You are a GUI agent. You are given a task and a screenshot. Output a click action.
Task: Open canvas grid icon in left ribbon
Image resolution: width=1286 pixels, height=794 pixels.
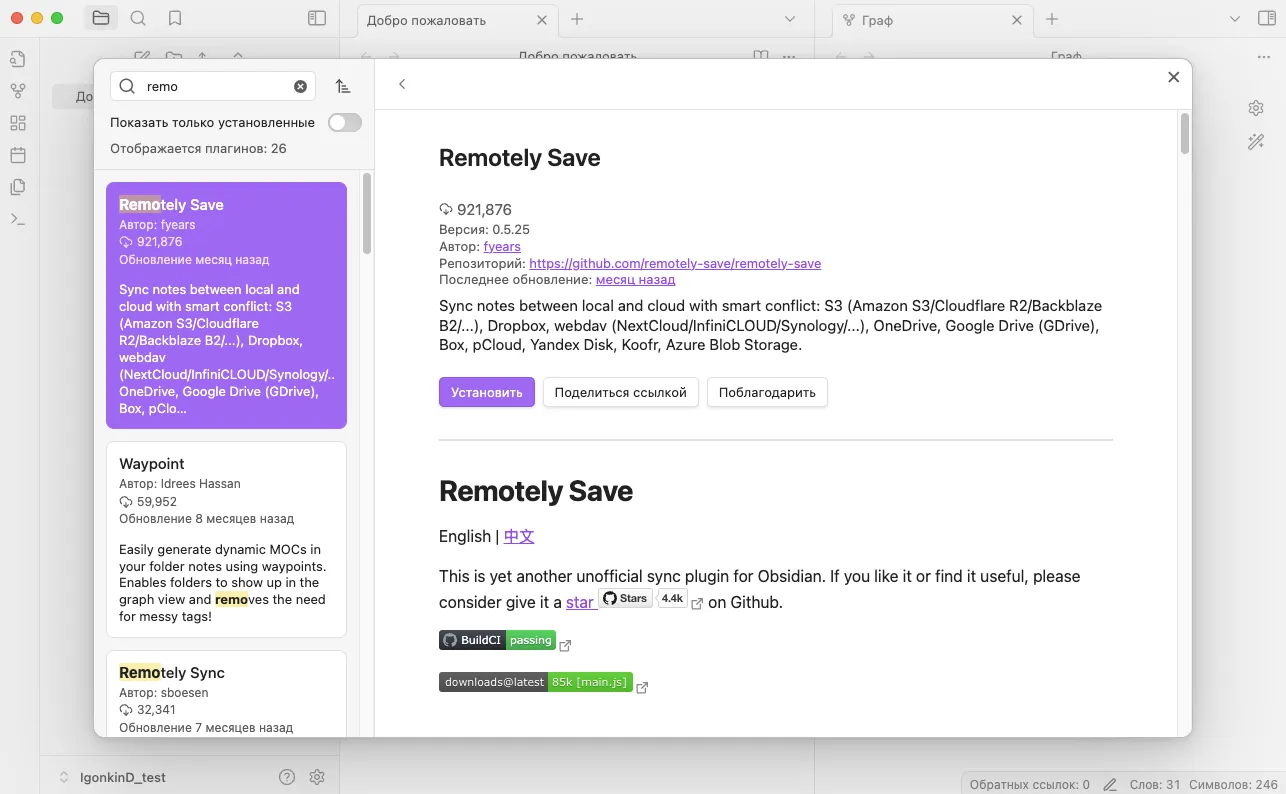tap(17, 123)
